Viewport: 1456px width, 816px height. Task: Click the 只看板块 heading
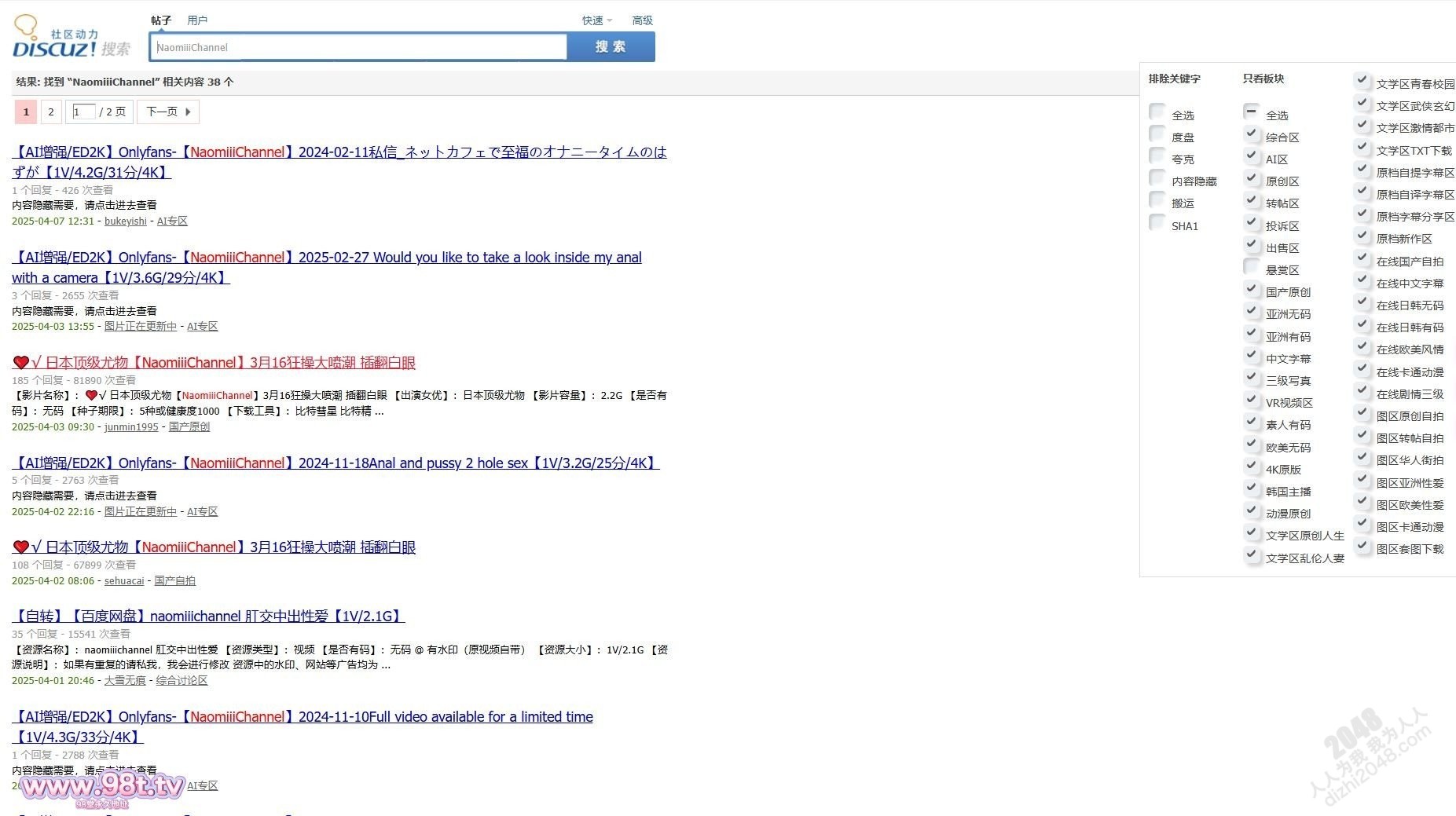[1263, 79]
